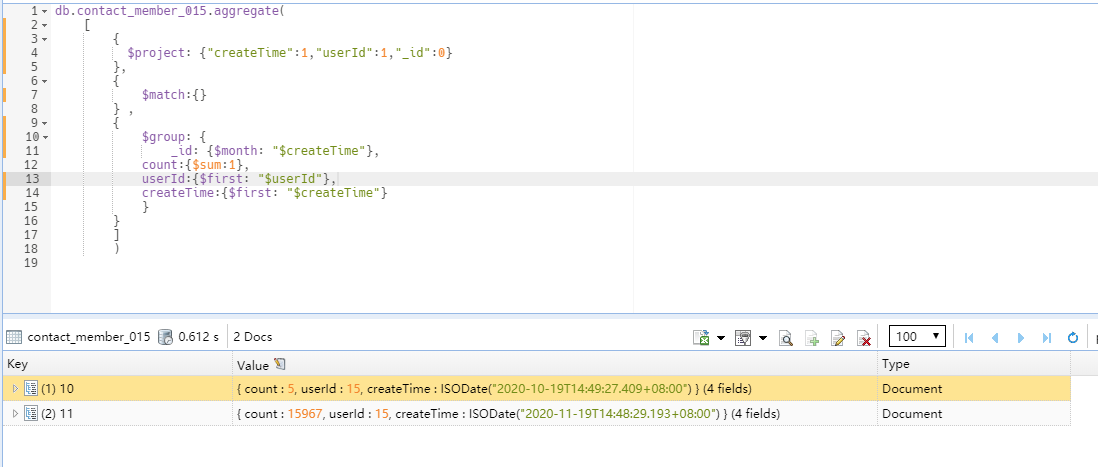The height and width of the screenshot is (467, 1098).
Task: Click line number 19 in the gutter
Action: [x=30, y=263]
